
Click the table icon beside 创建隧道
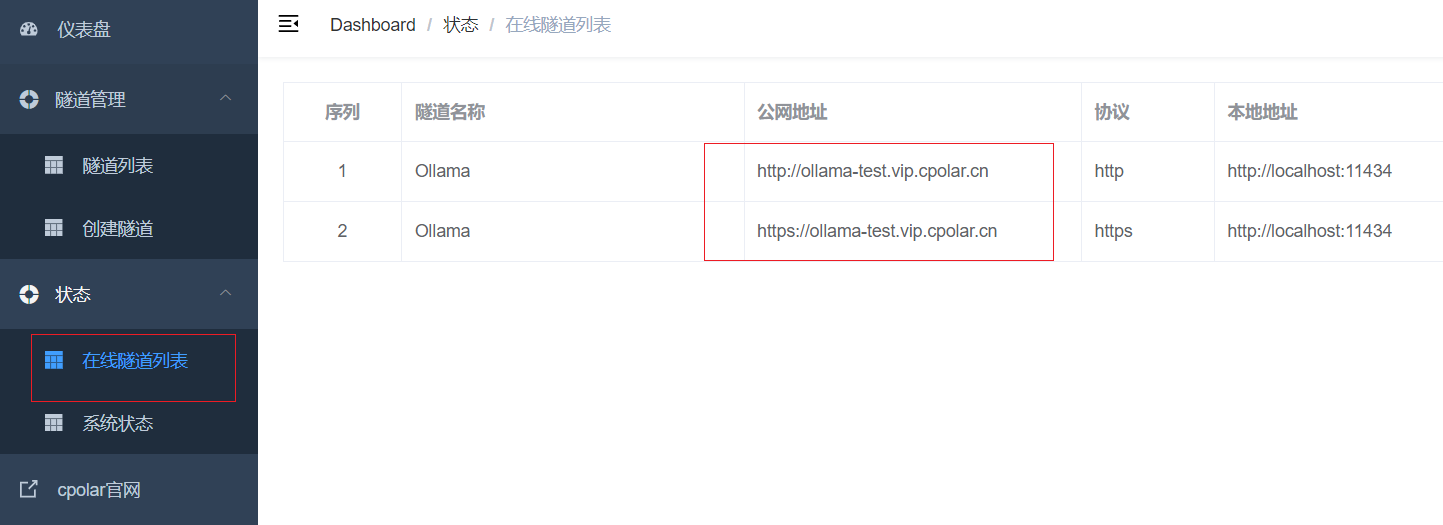[x=54, y=228]
